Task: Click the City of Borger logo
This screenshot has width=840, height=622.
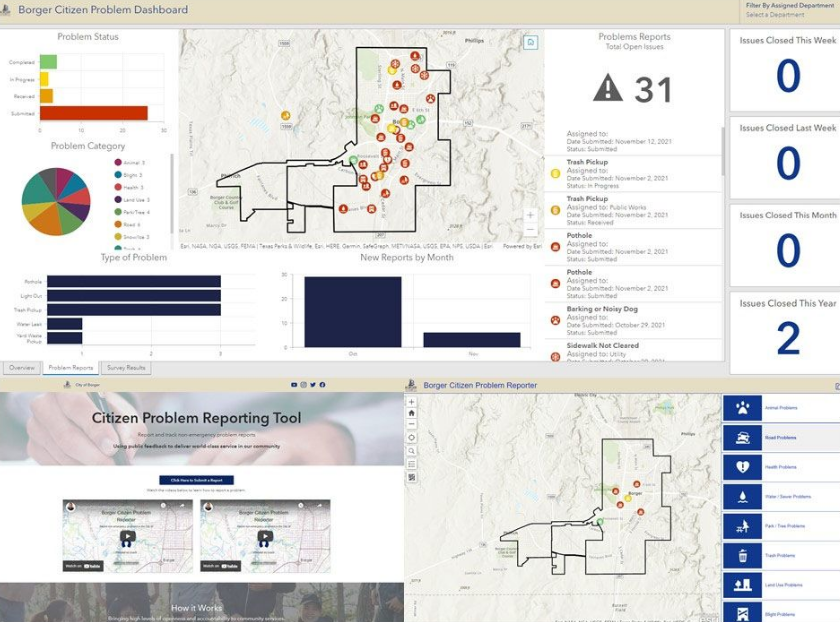Action: [x=68, y=385]
